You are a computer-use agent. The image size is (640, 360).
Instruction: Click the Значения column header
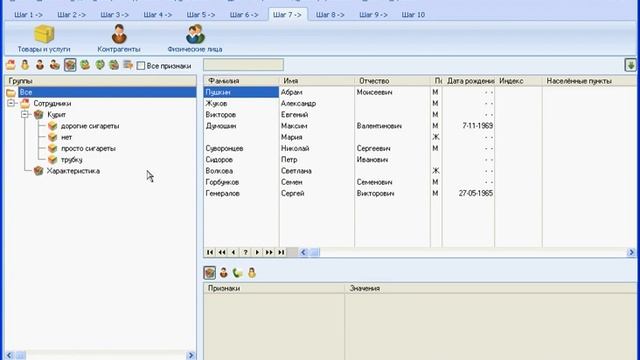pyautogui.click(x=491, y=288)
